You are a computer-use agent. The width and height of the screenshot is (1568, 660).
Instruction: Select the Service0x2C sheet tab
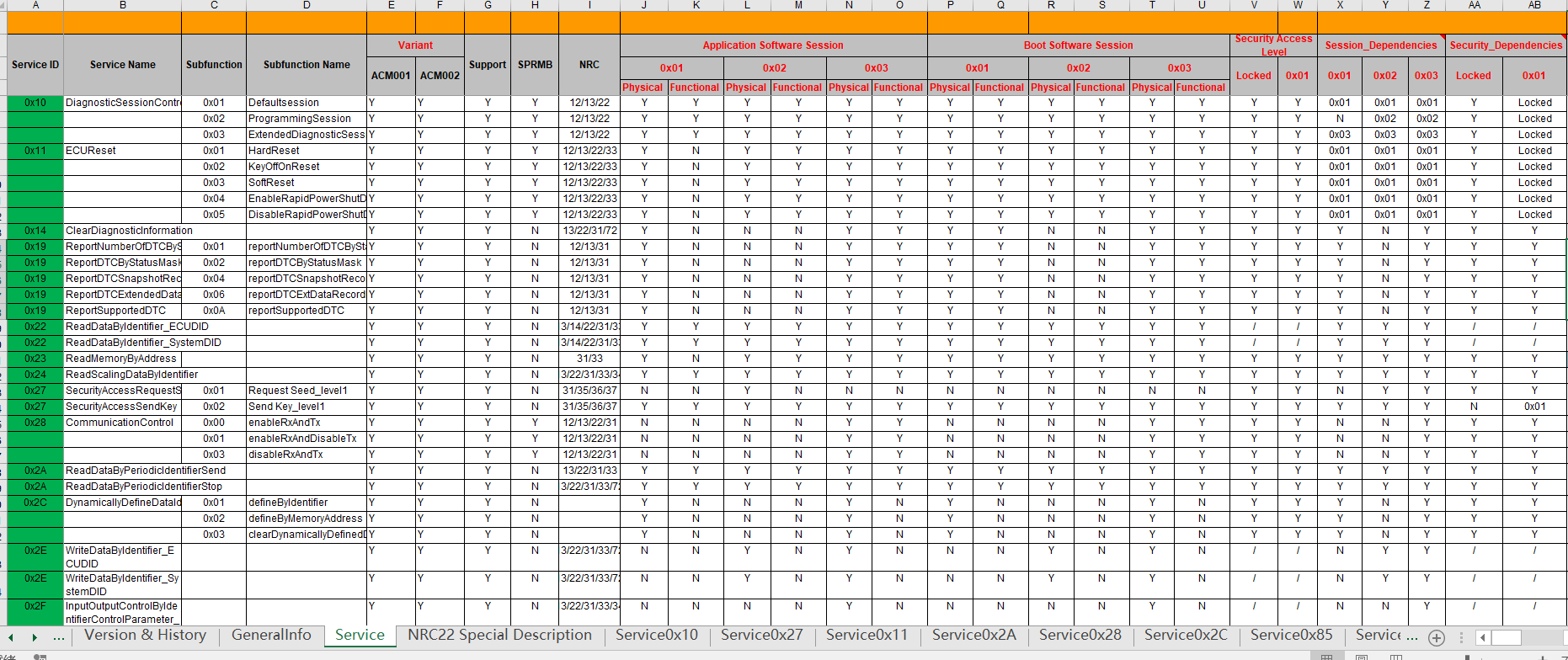click(1186, 636)
